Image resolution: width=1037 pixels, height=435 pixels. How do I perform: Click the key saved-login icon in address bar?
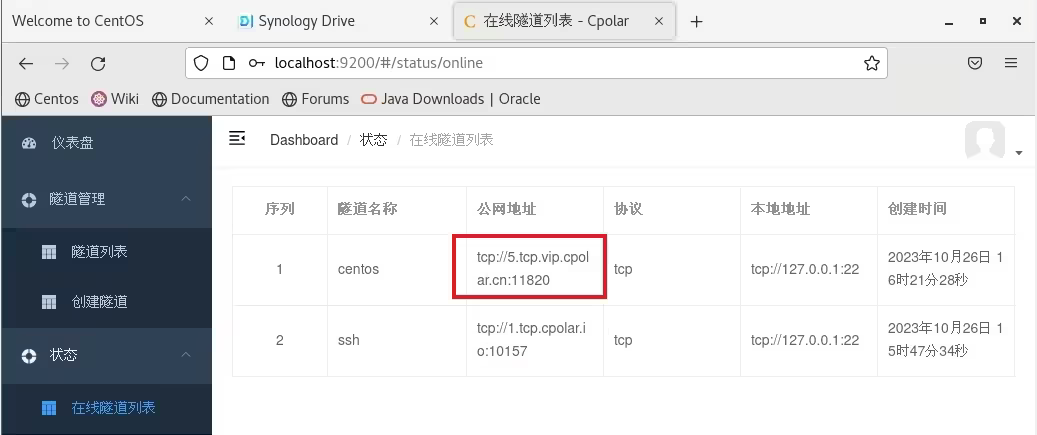257,63
